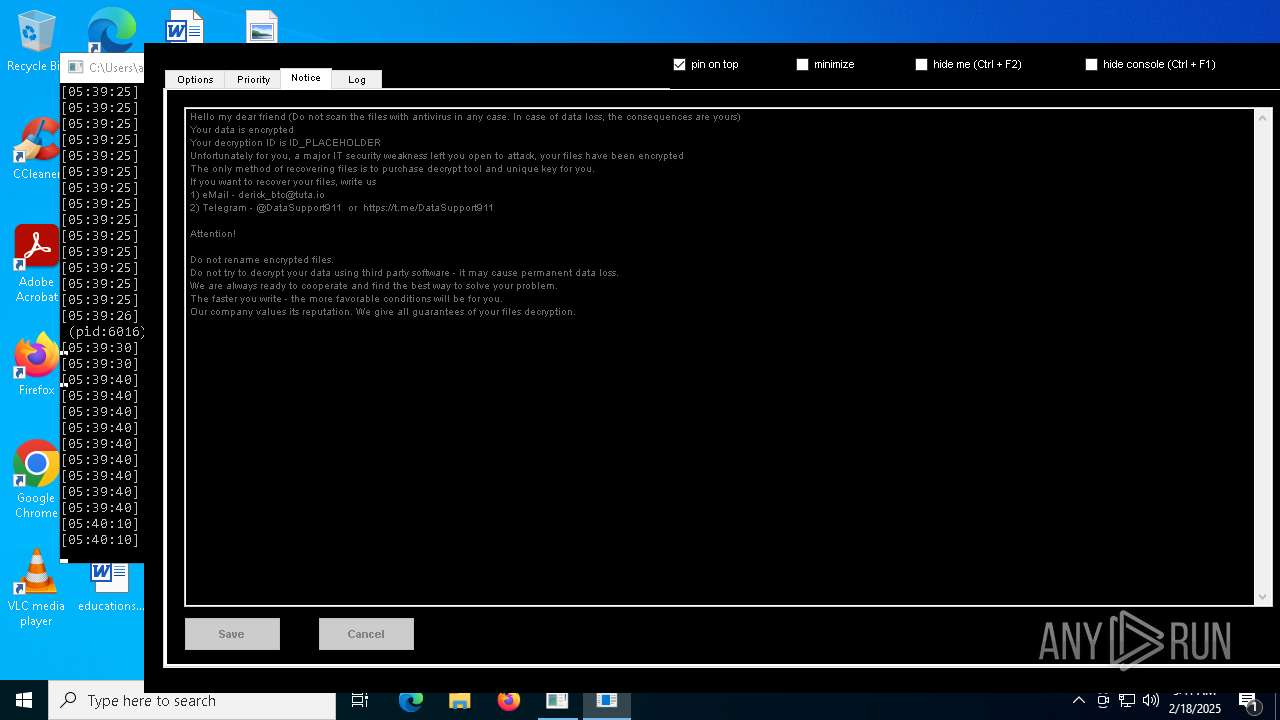Image resolution: width=1280 pixels, height=720 pixels.
Task: Open the CCleaner desktop shortcut
Action: 36,148
